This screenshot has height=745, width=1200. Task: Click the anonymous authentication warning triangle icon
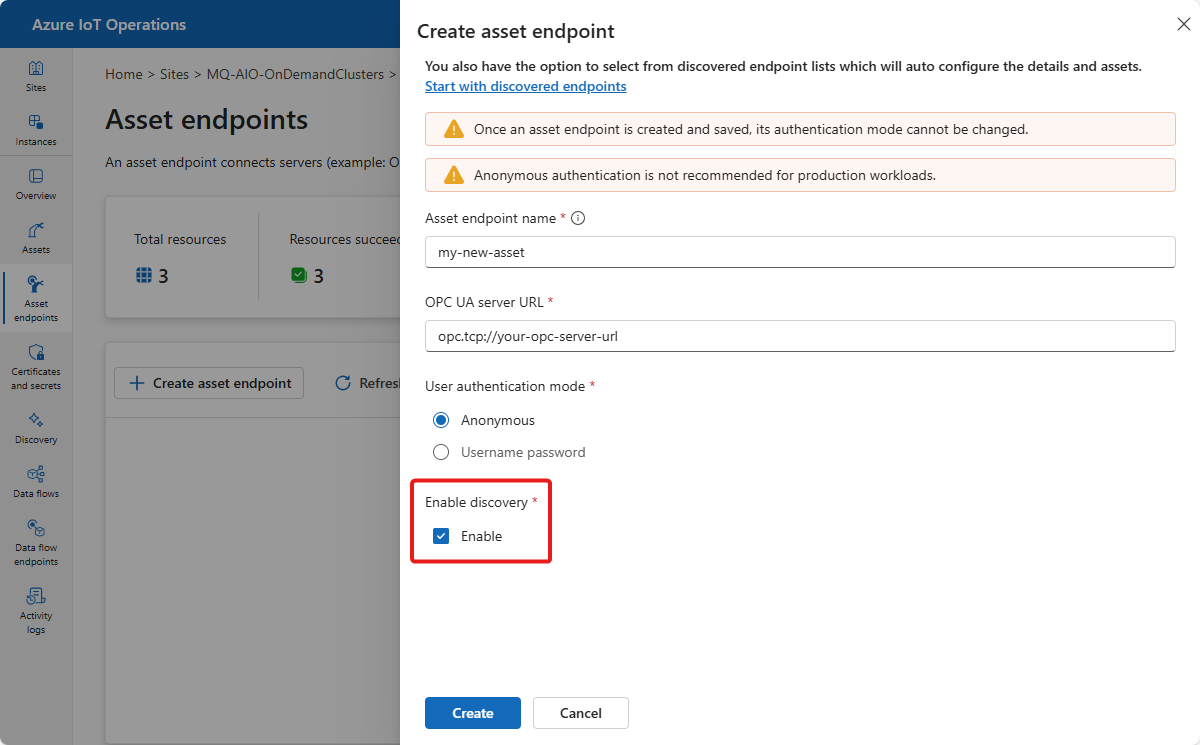coord(454,175)
